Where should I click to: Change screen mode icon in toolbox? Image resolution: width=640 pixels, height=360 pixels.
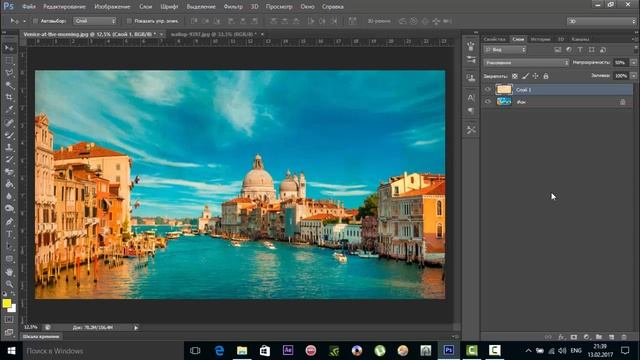[9, 332]
